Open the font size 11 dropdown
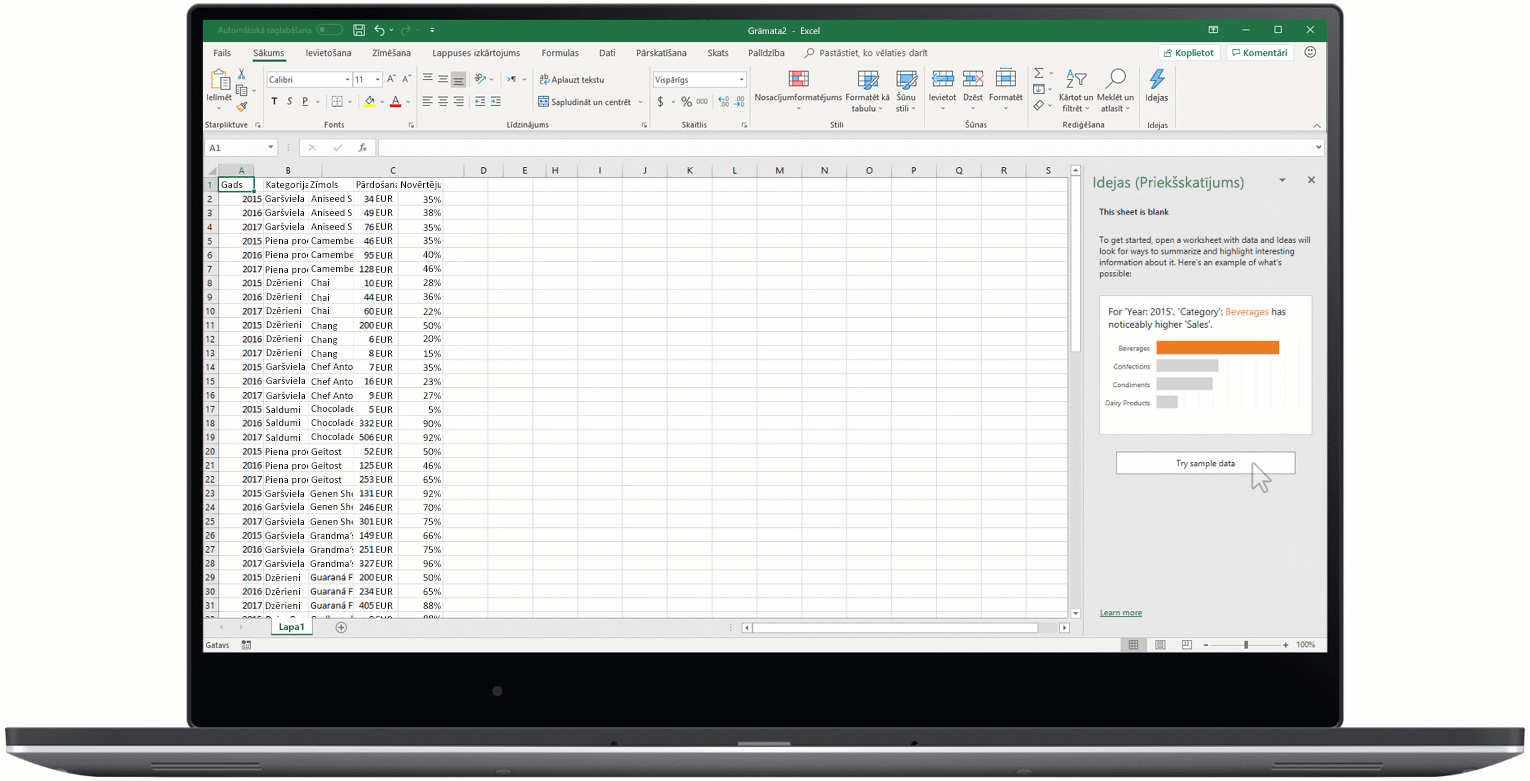Image resolution: width=1530 pixels, height=781 pixels. point(378,79)
